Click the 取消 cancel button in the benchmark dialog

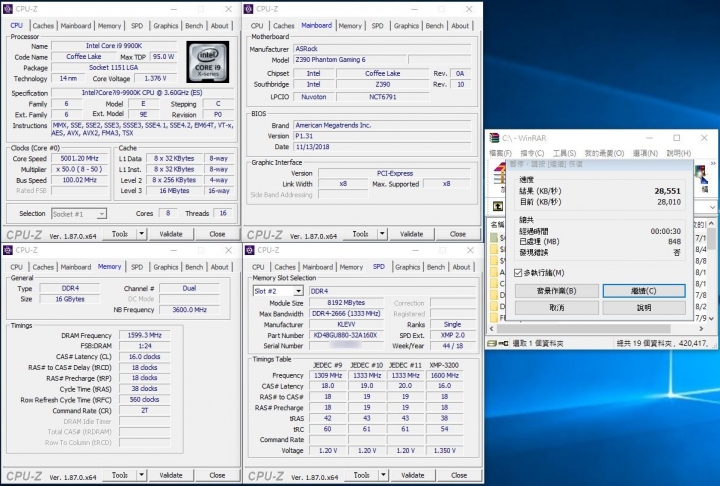[557, 307]
